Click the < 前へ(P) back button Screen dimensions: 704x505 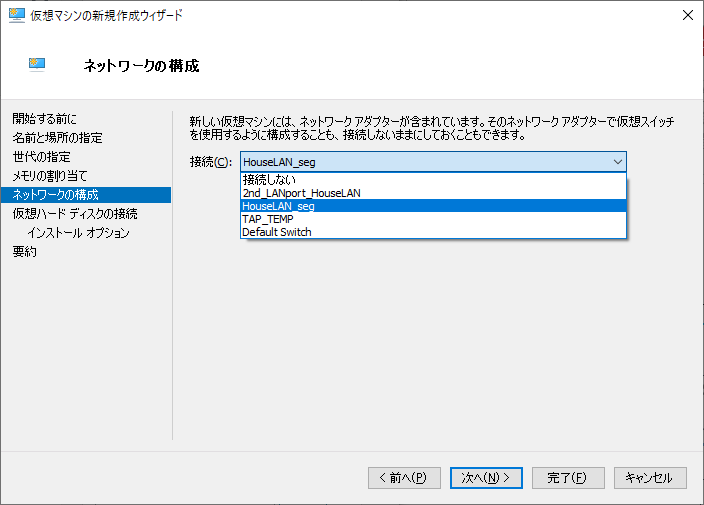pyautogui.click(x=404, y=478)
